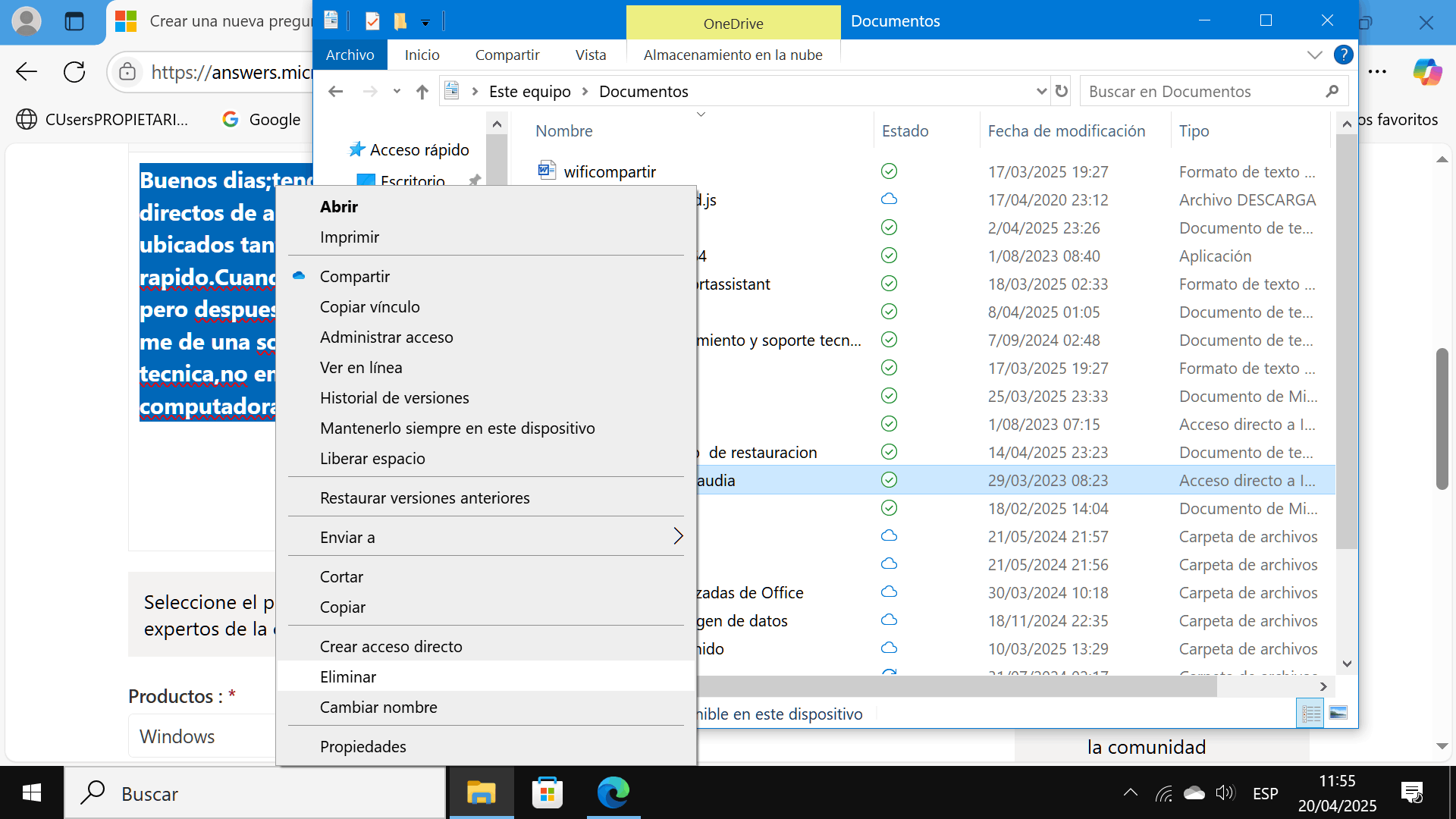
Task: Click the Explorer help question mark icon
Action: click(x=1343, y=55)
